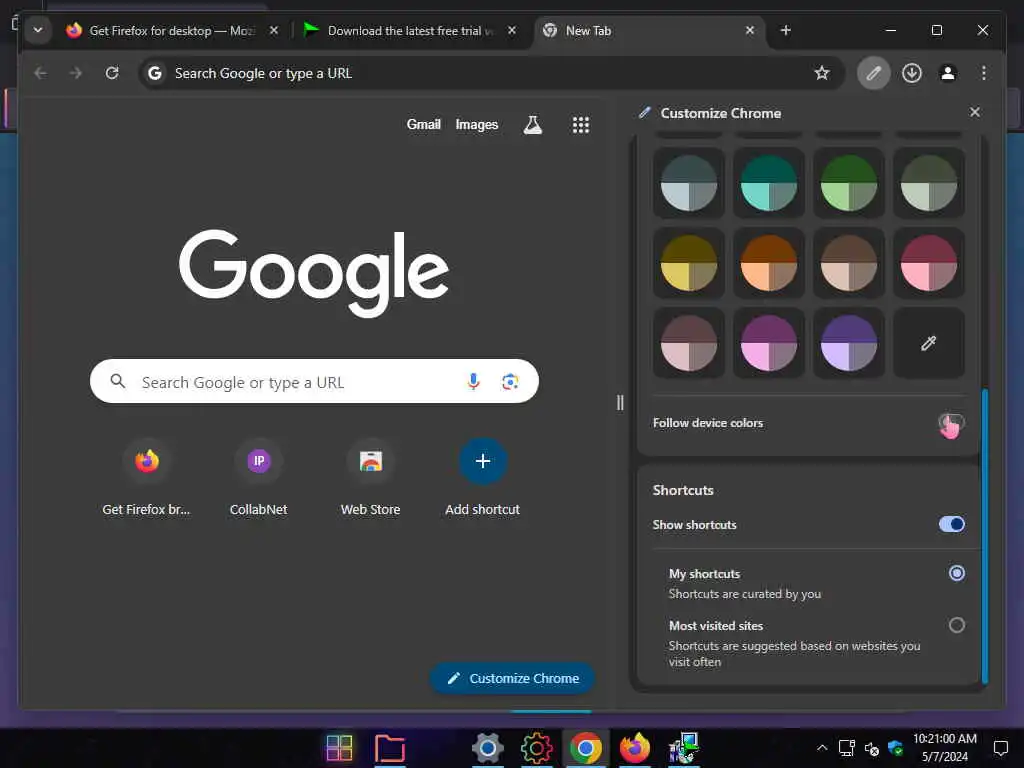The height and width of the screenshot is (768, 1024).
Task: Select the teal aqua theme color swatch
Action: [769, 183]
